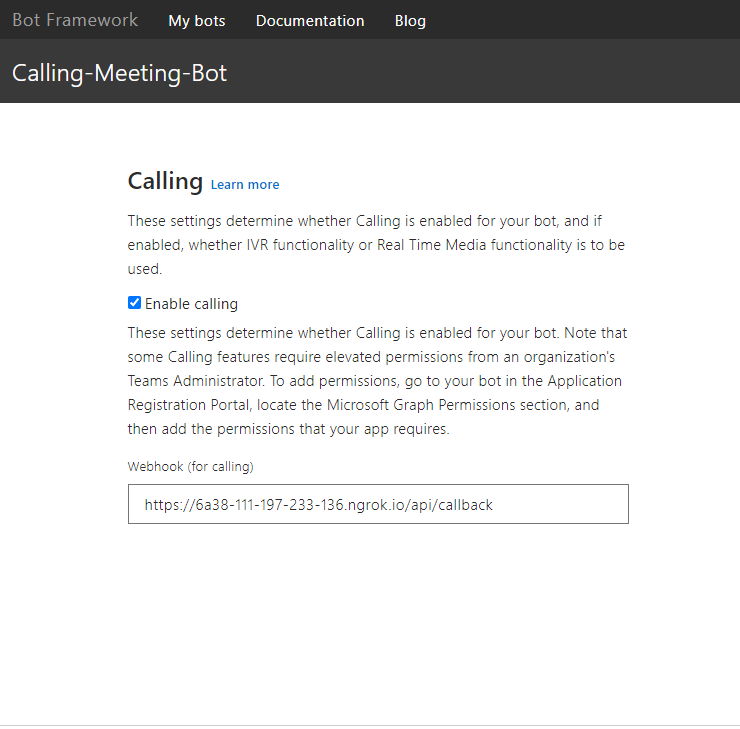This screenshot has height=729, width=740.
Task: Open the Bot Framework home link
Action: click(x=75, y=20)
